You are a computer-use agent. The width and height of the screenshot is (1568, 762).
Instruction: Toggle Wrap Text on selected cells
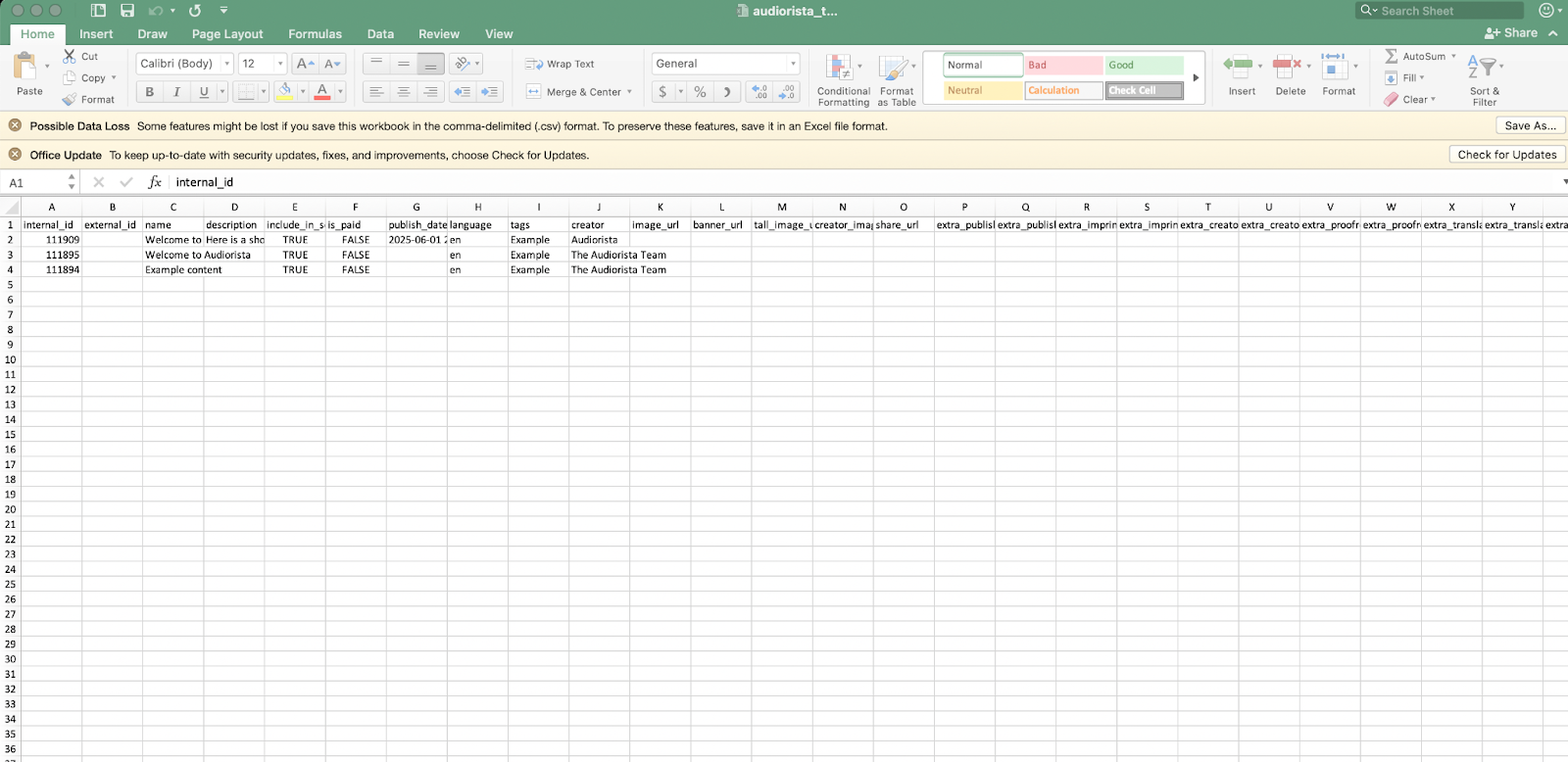pyautogui.click(x=560, y=64)
